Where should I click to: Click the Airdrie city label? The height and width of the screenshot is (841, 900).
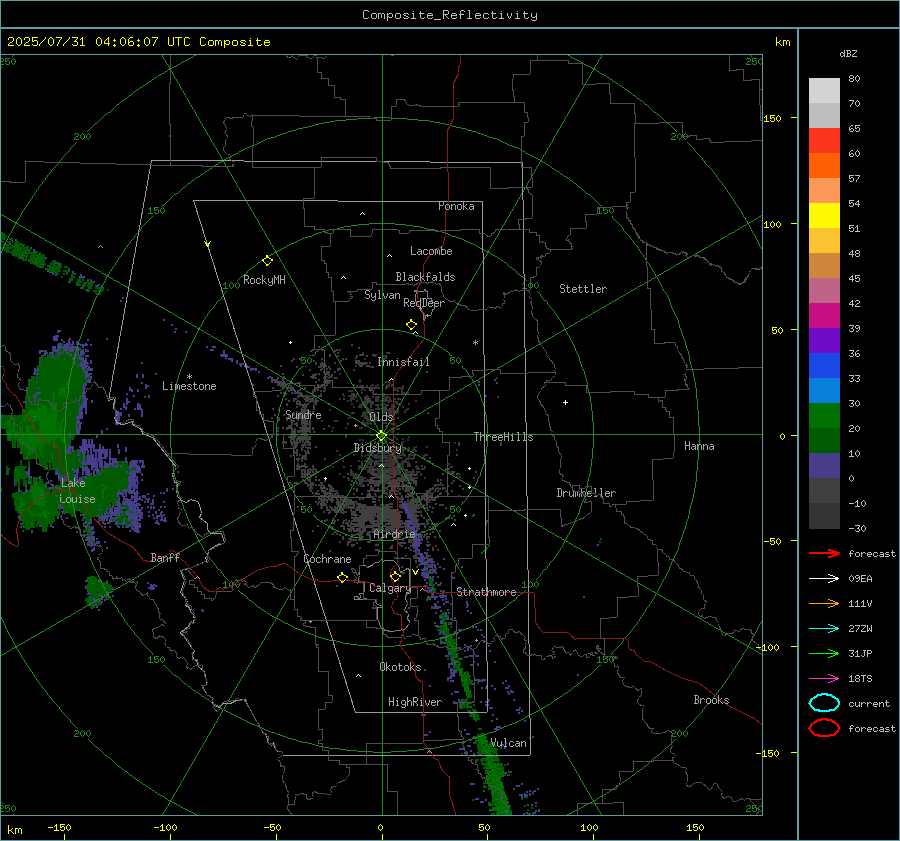(394, 534)
